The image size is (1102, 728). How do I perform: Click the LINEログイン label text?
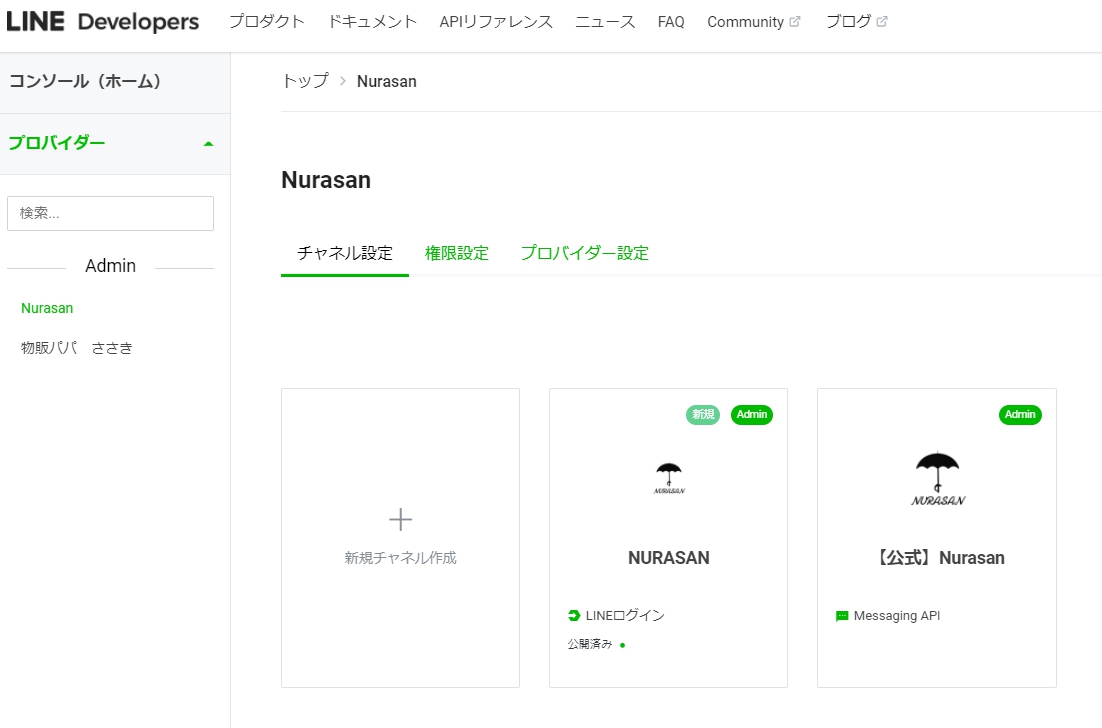(625, 616)
